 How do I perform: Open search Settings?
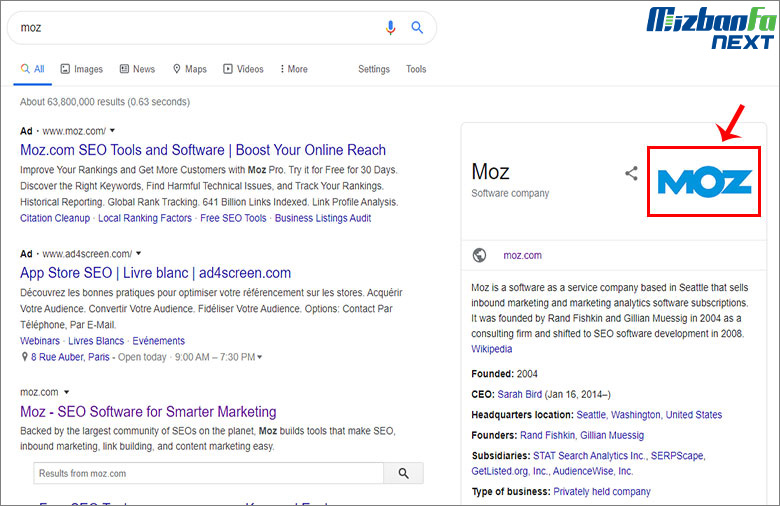374,69
